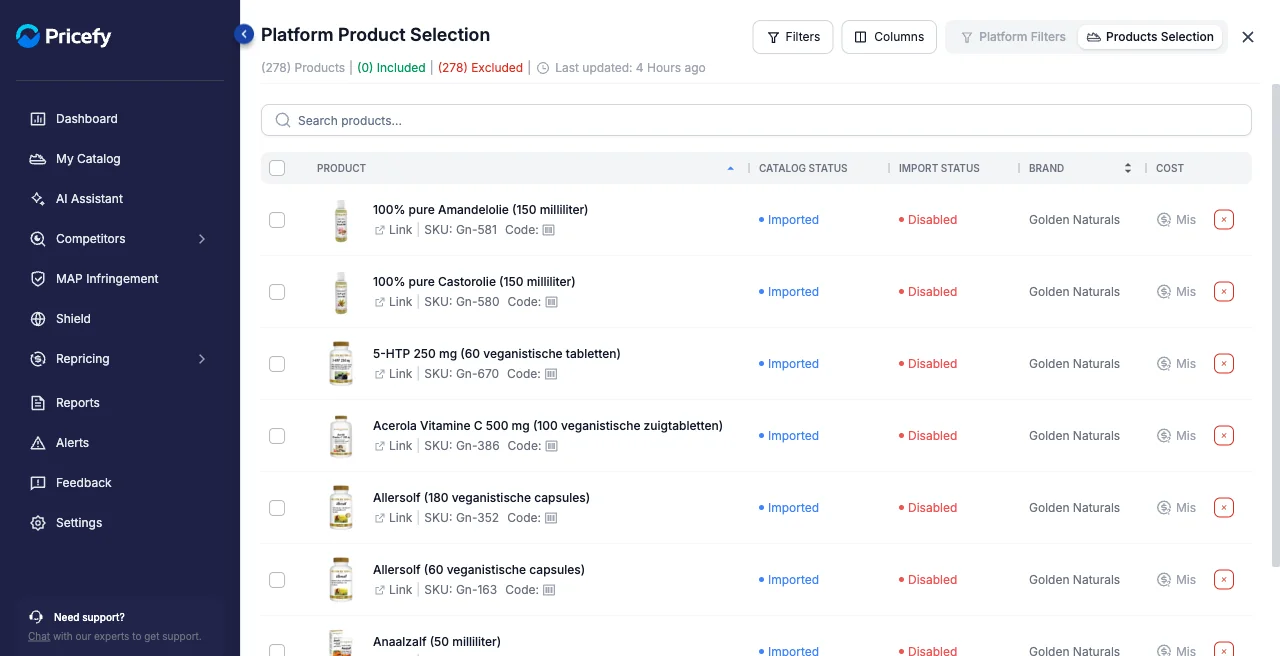The width and height of the screenshot is (1280, 656).
Task: Click the CATALOG STATUS column header
Action: pyautogui.click(x=803, y=168)
